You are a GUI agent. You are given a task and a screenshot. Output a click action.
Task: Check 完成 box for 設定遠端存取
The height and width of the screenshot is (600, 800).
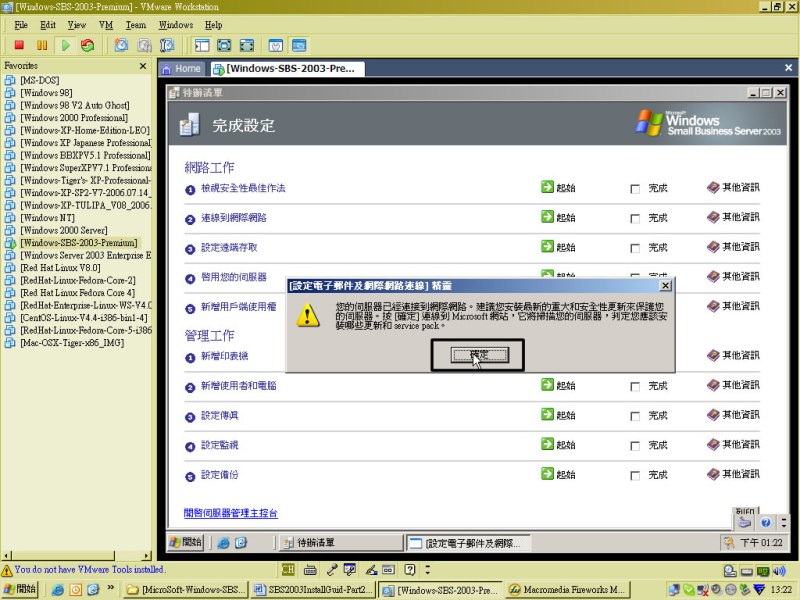[635, 248]
